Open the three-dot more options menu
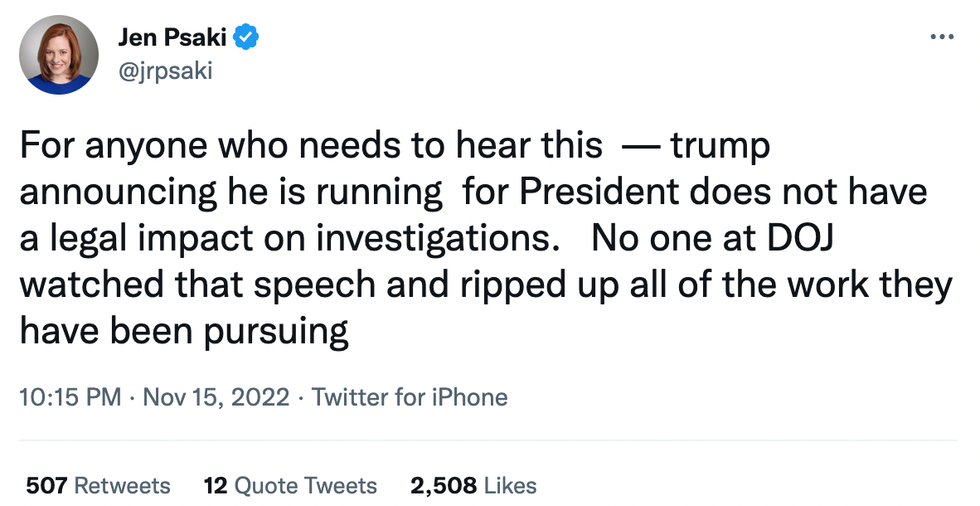980x506 pixels. [942, 37]
